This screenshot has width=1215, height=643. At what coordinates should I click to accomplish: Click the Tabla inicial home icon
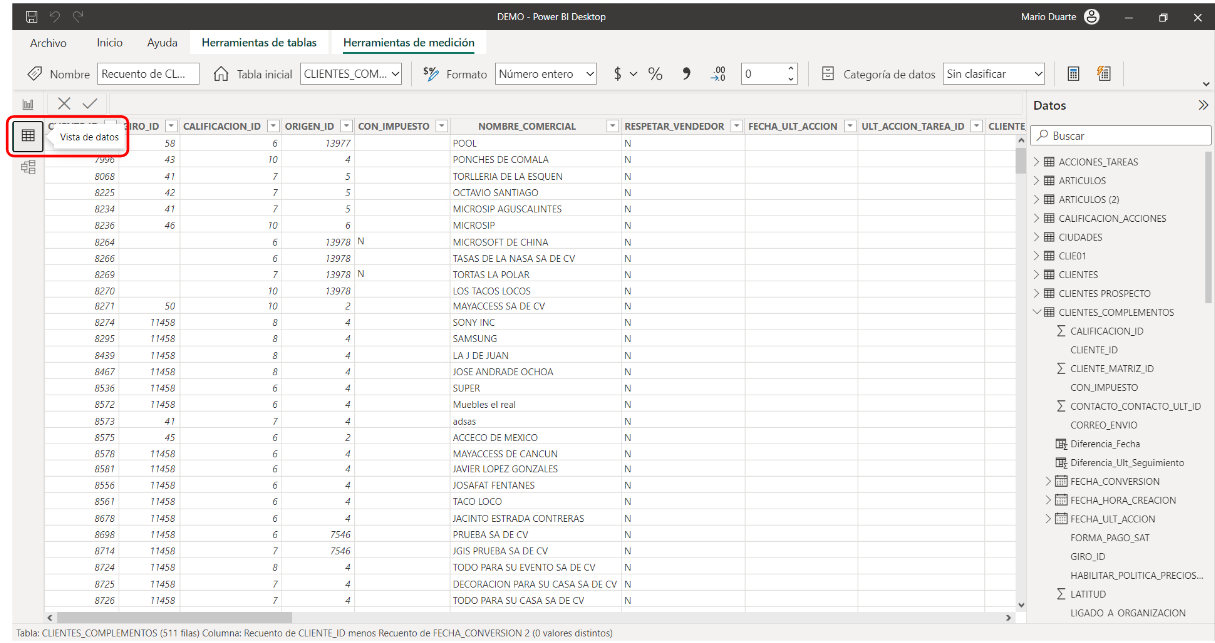221,74
